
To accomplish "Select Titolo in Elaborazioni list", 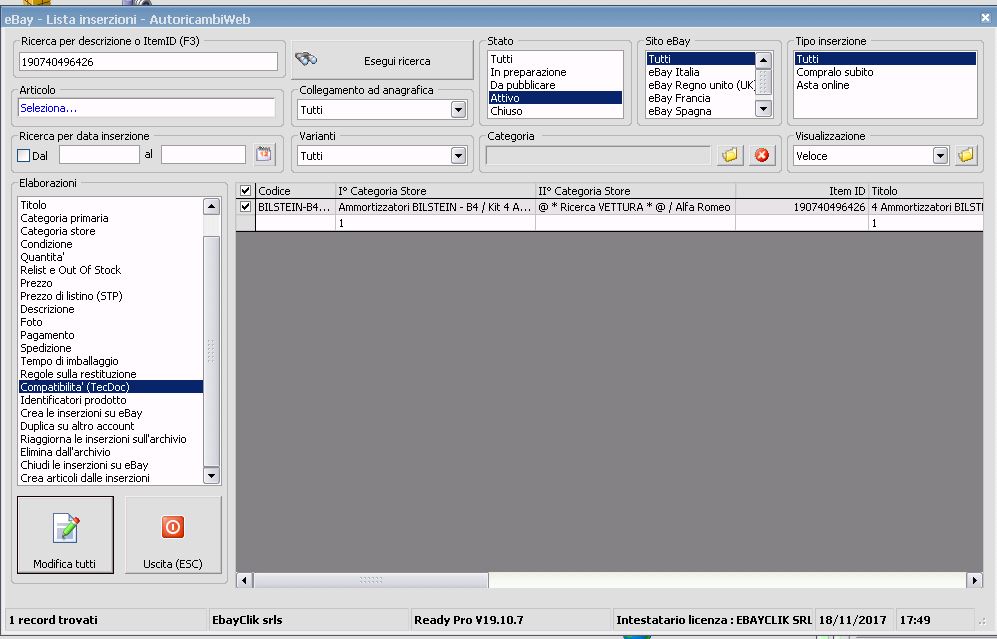I will pyautogui.click(x=111, y=205).
